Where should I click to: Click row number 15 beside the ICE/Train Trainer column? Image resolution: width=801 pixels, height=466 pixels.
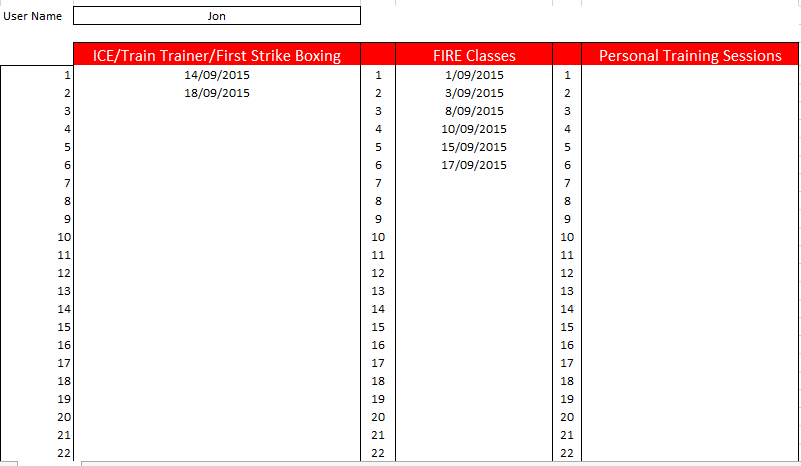pos(64,327)
